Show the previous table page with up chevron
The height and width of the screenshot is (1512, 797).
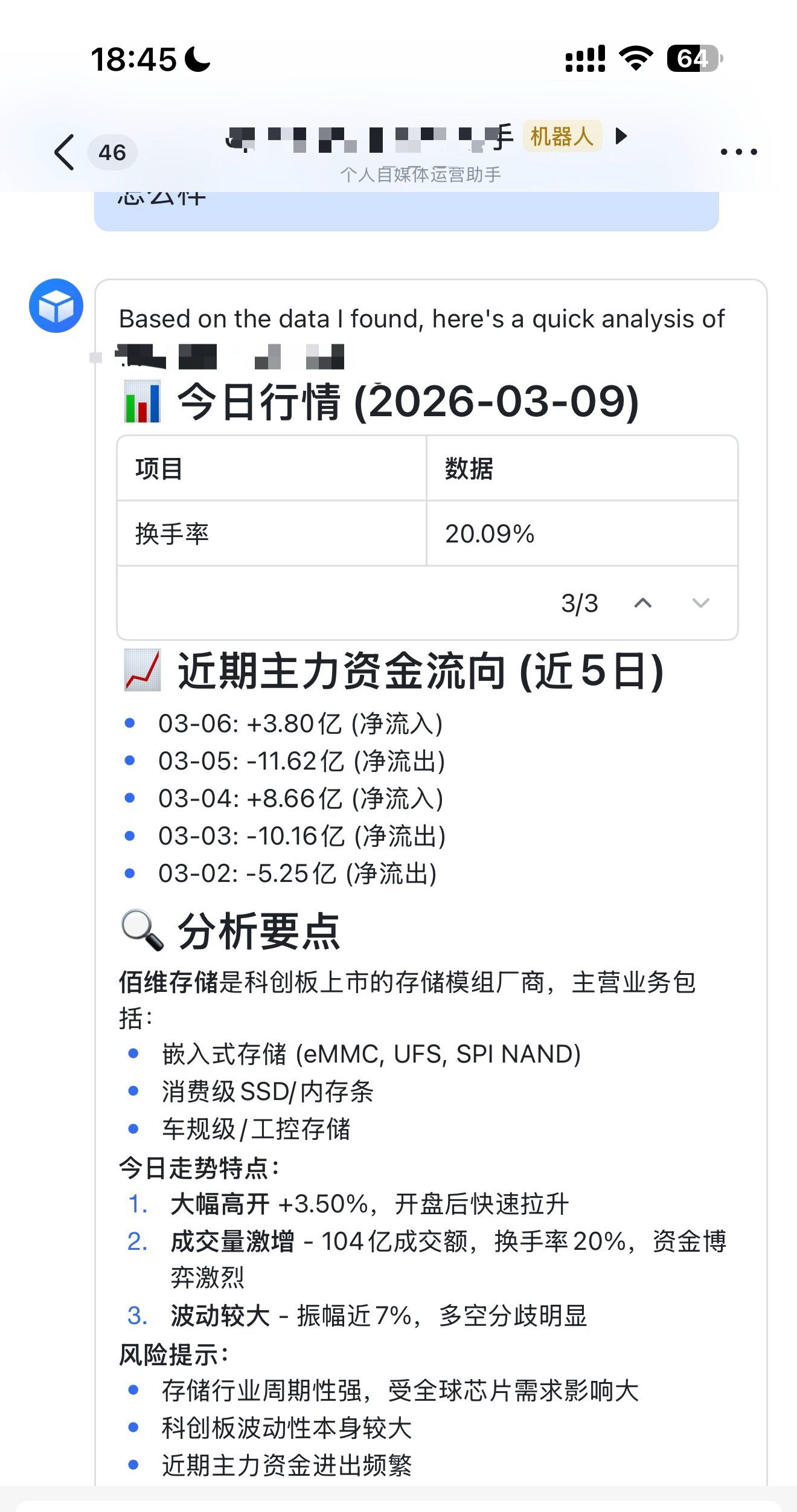click(x=643, y=603)
